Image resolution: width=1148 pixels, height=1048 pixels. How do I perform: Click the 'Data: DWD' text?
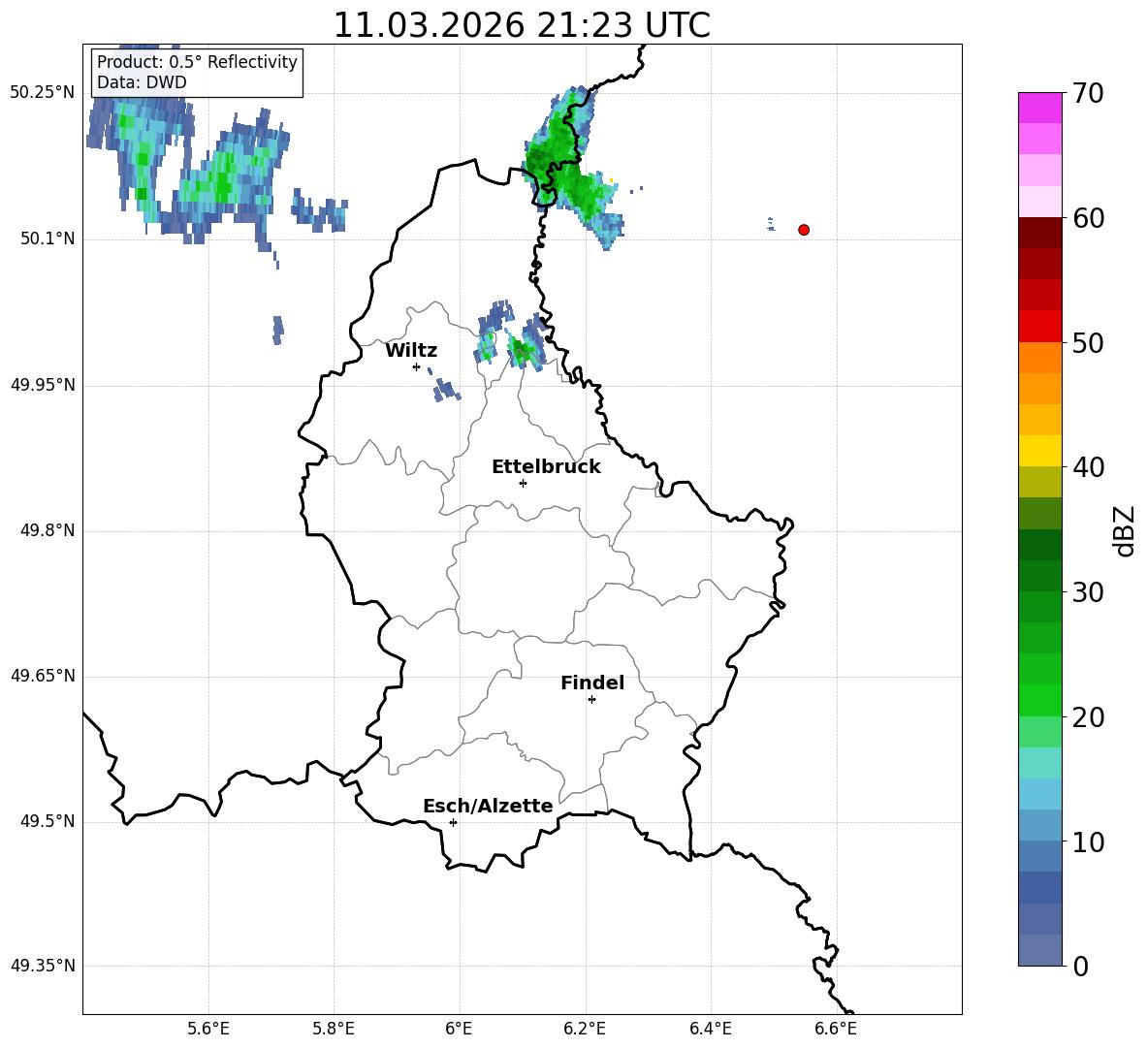(x=142, y=82)
